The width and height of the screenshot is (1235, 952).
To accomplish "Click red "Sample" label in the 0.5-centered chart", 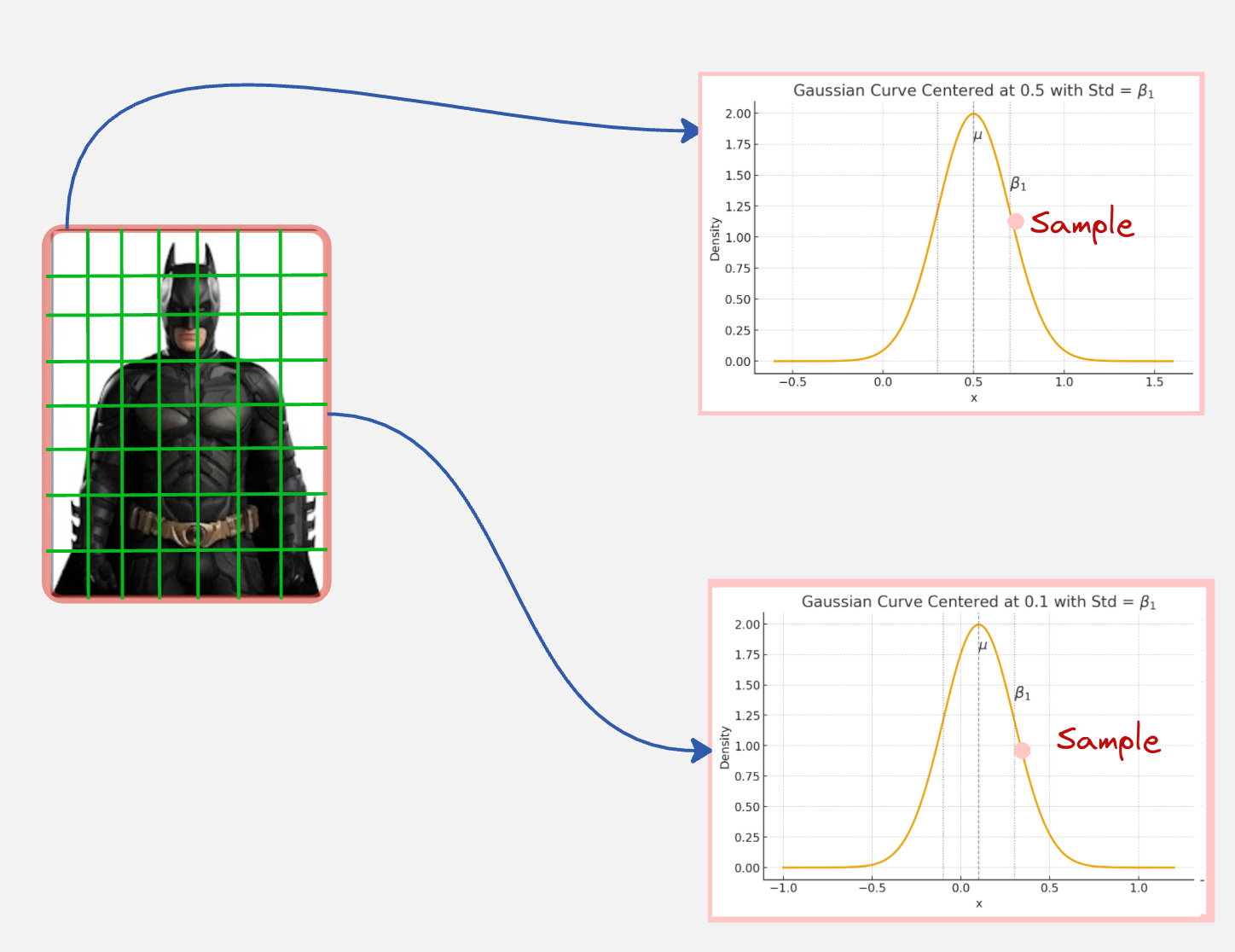I will [x=1081, y=225].
